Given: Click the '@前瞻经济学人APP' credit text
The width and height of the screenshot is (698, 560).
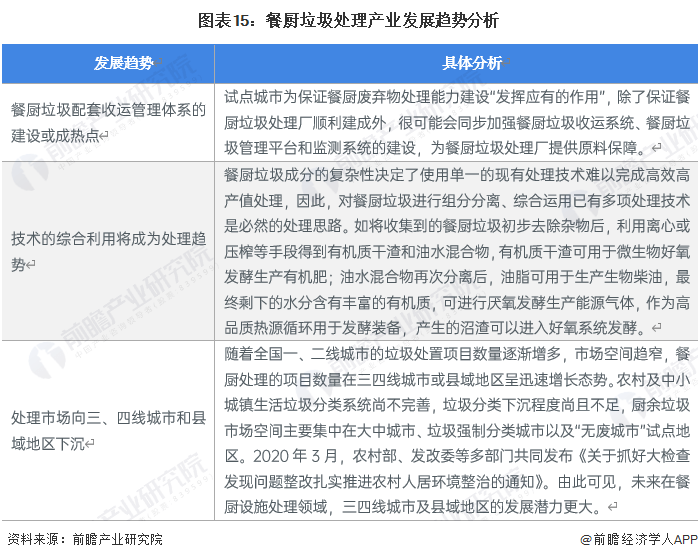Looking at the screenshot, I should (x=639, y=540).
